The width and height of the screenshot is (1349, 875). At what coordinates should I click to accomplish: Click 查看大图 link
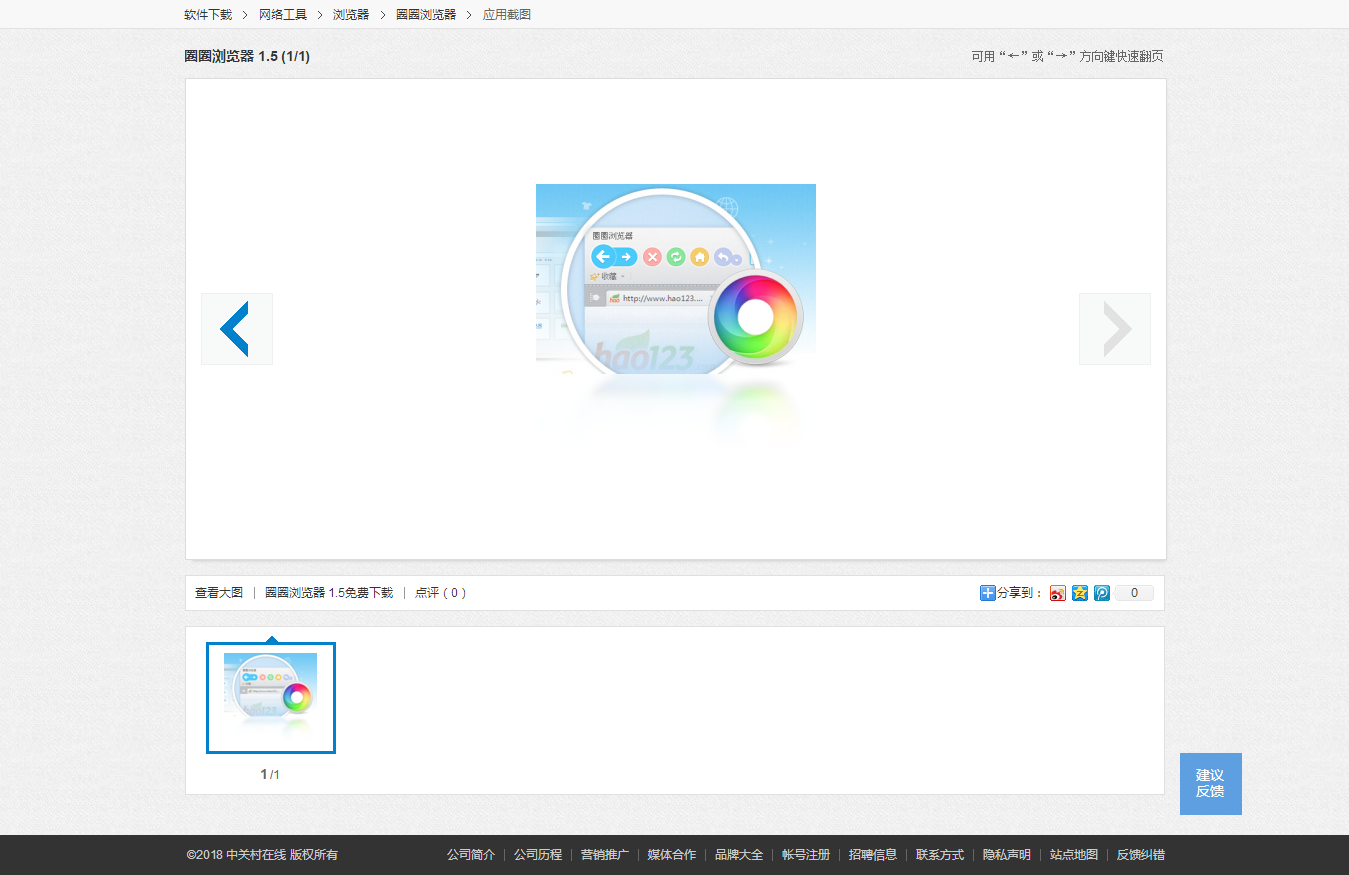pos(219,593)
